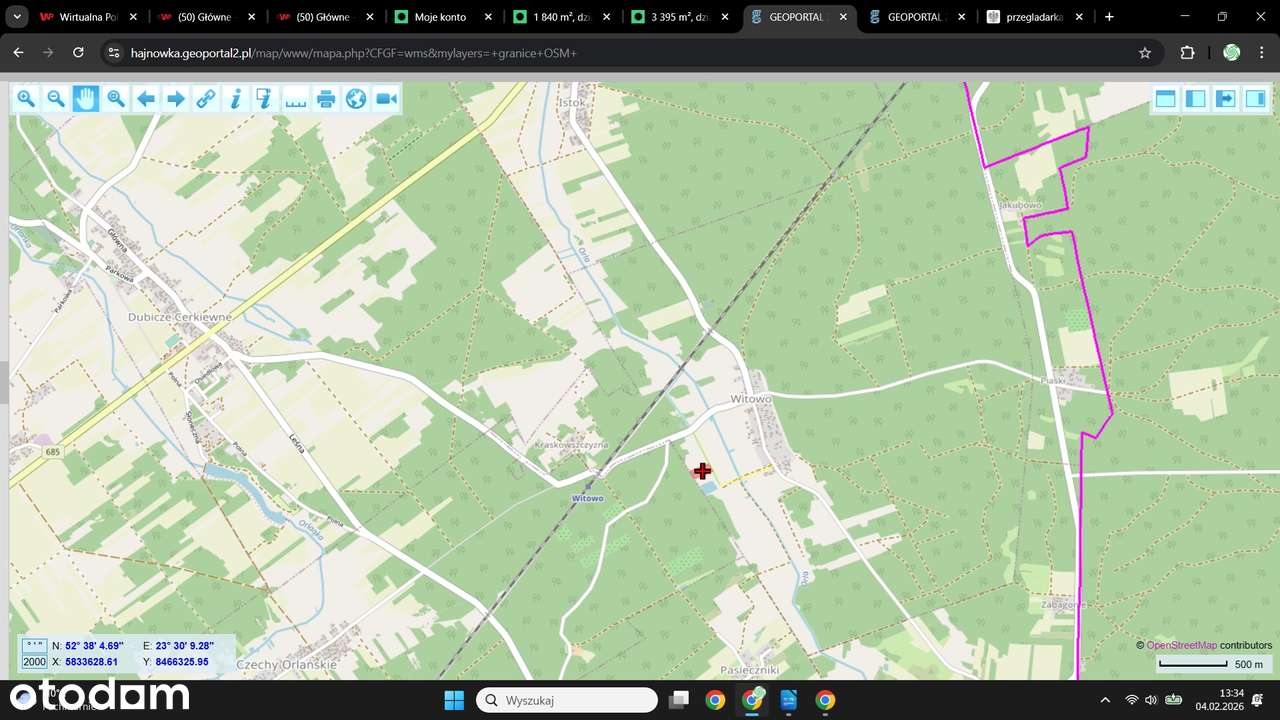Viewport: 1280px width, 720px height.
Task: Click the link/share map icon
Action: 206,98
